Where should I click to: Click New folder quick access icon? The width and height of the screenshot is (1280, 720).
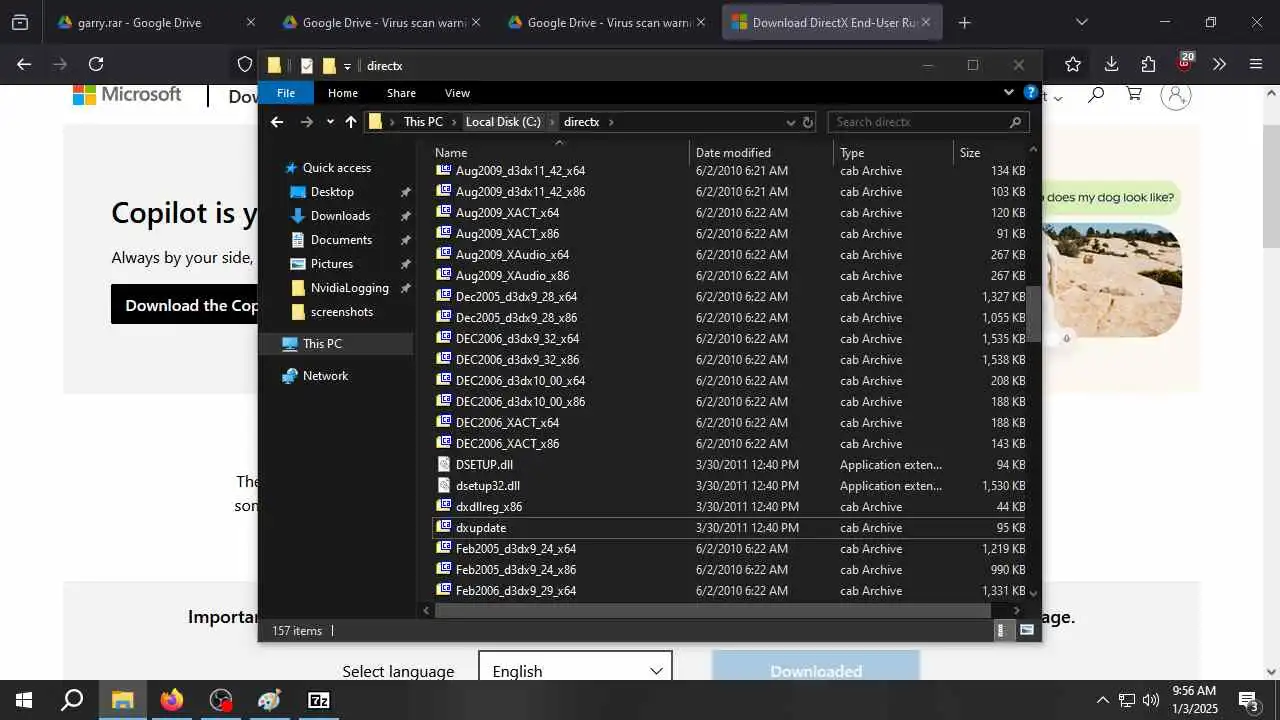(329, 66)
